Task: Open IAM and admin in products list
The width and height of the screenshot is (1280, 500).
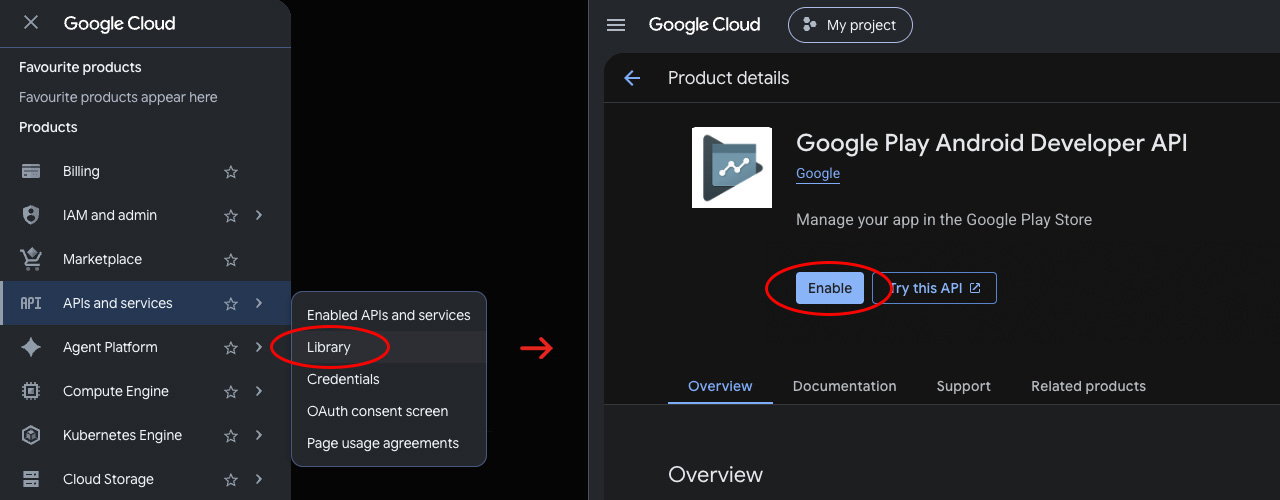Action: 145,215
